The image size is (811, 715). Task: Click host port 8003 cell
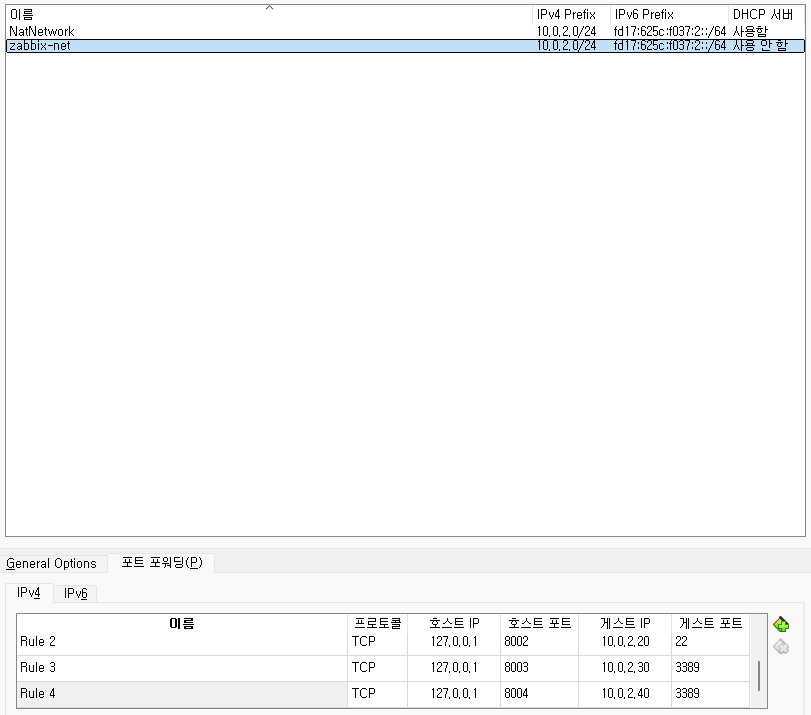coord(539,667)
